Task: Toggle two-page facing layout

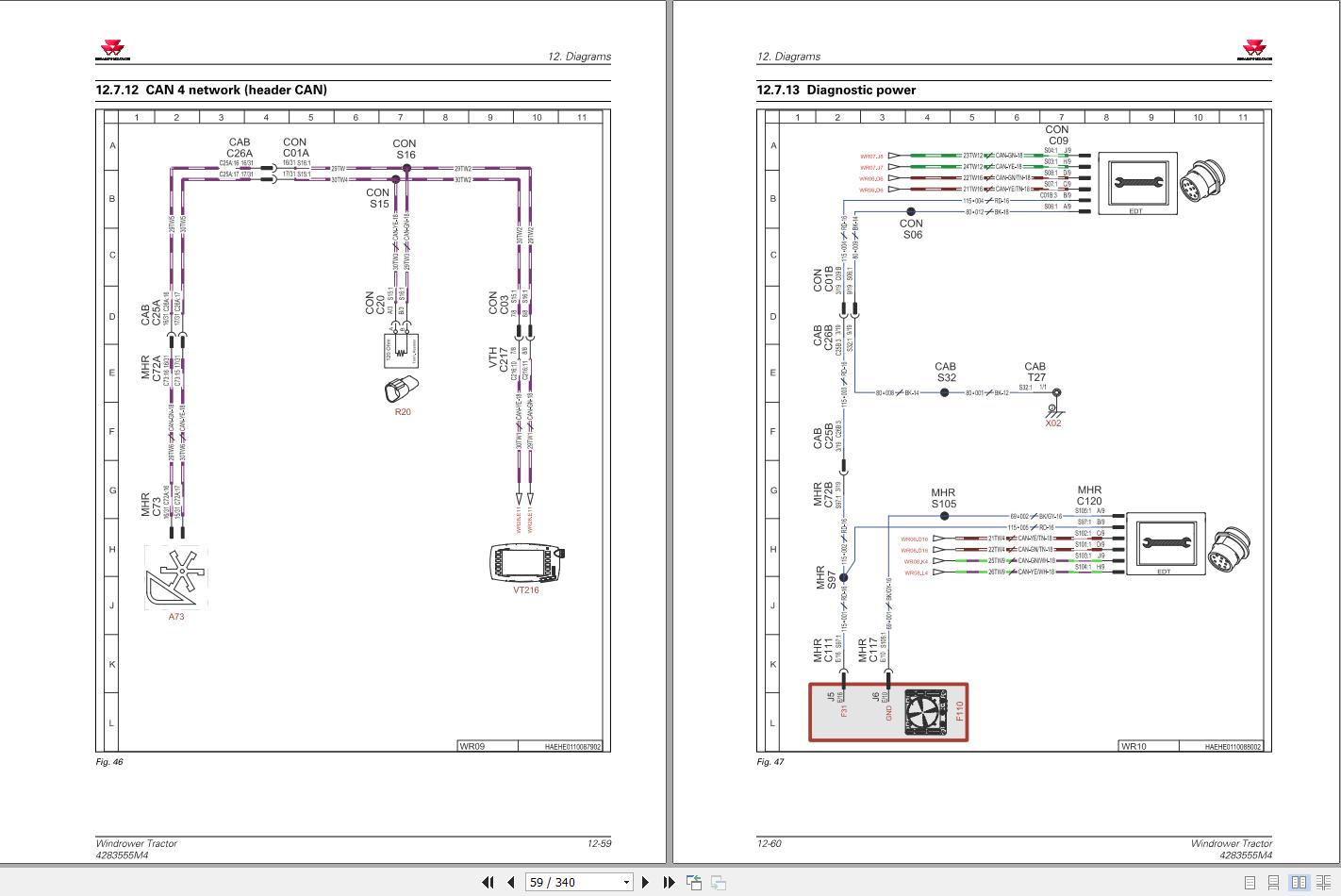Action: pyautogui.click(x=1299, y=883)
